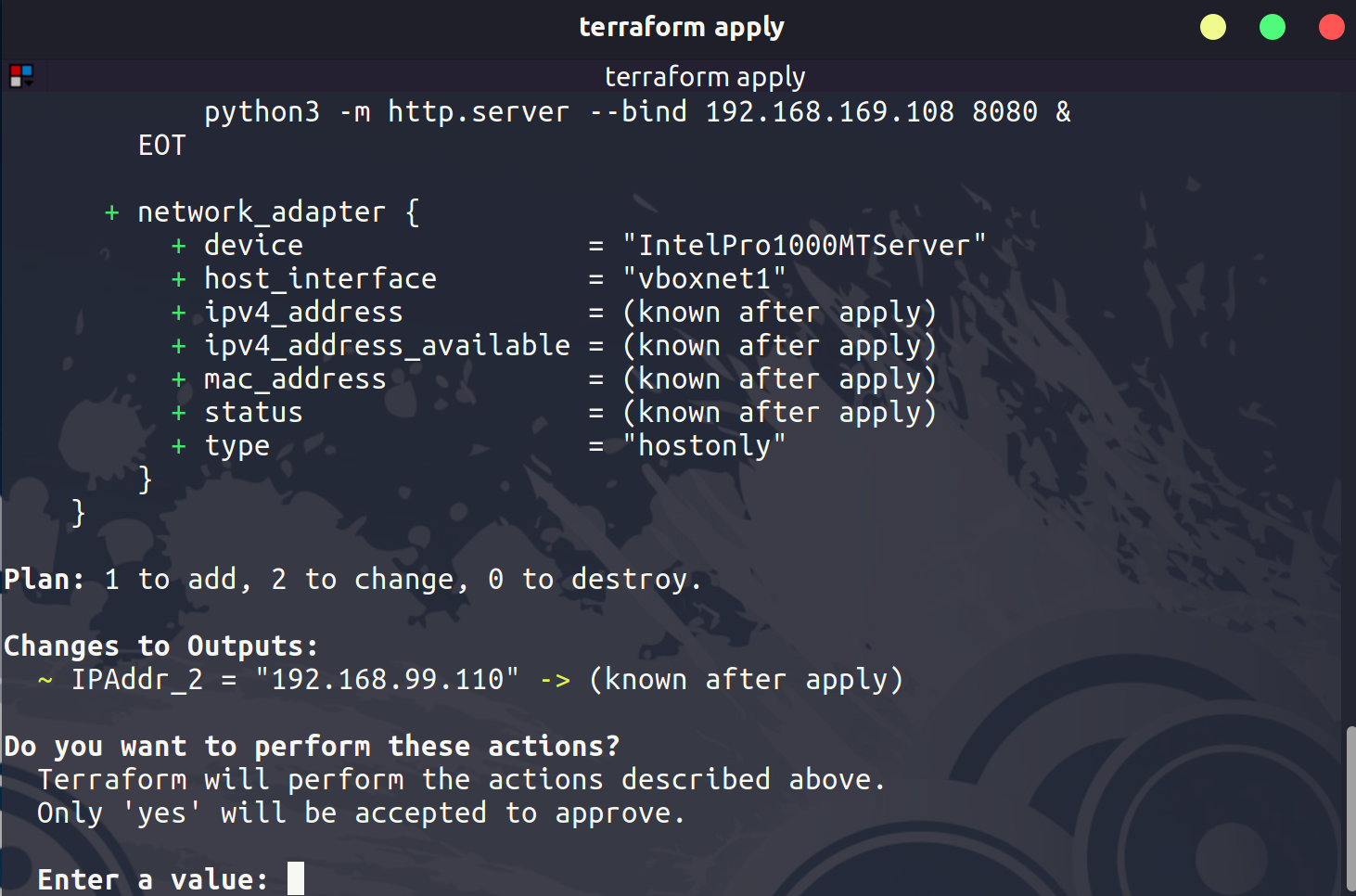
Task: Click the "vboxnet1" host_interface value
Action: pos(704,279)
